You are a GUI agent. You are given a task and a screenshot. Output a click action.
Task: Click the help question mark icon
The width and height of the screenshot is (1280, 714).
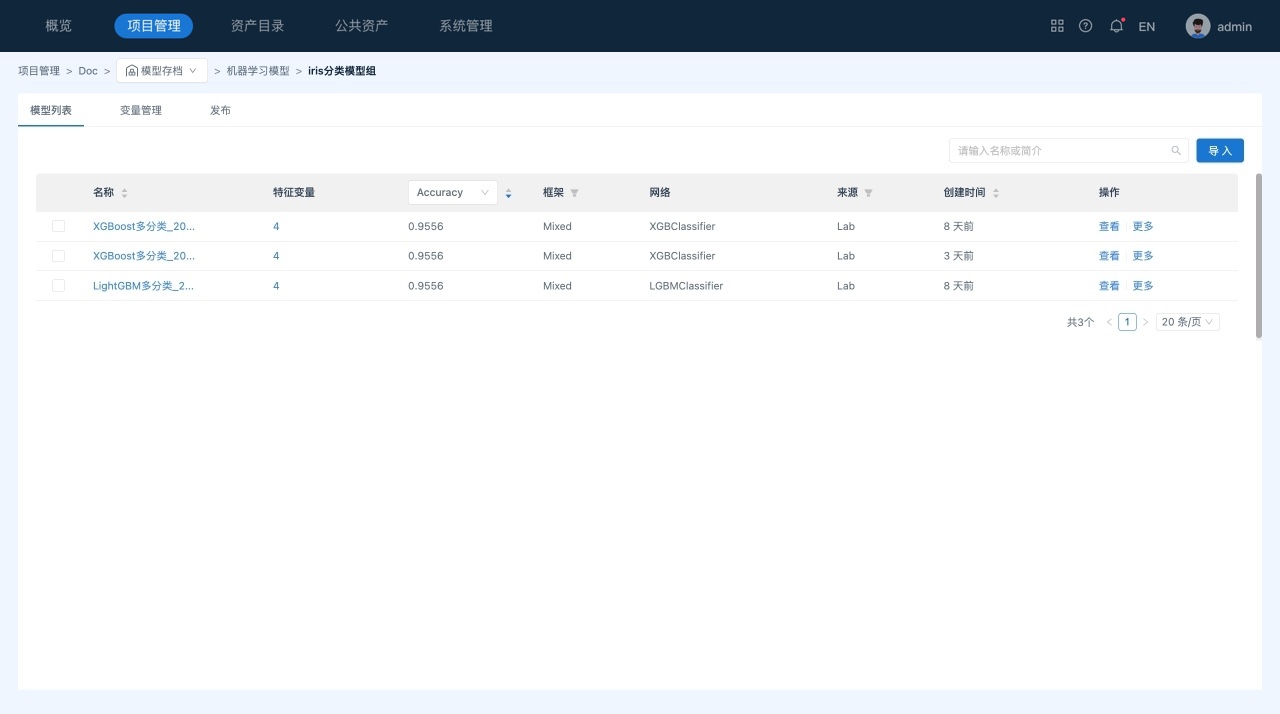[x=1086, y=26]
